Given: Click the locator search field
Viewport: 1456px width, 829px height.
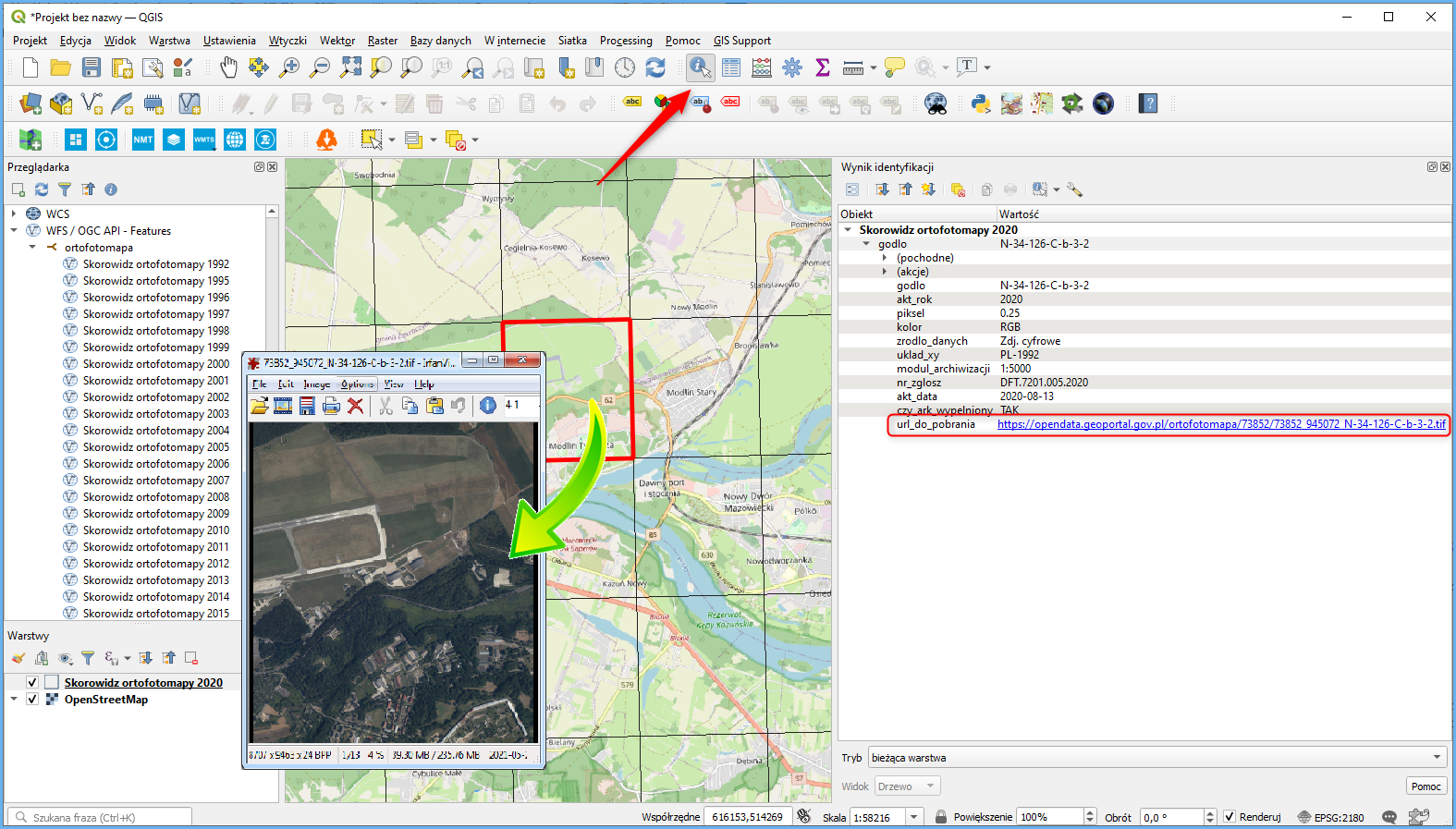Looking at the screenshot, I should pyautogui.click(x=100, y=817).
